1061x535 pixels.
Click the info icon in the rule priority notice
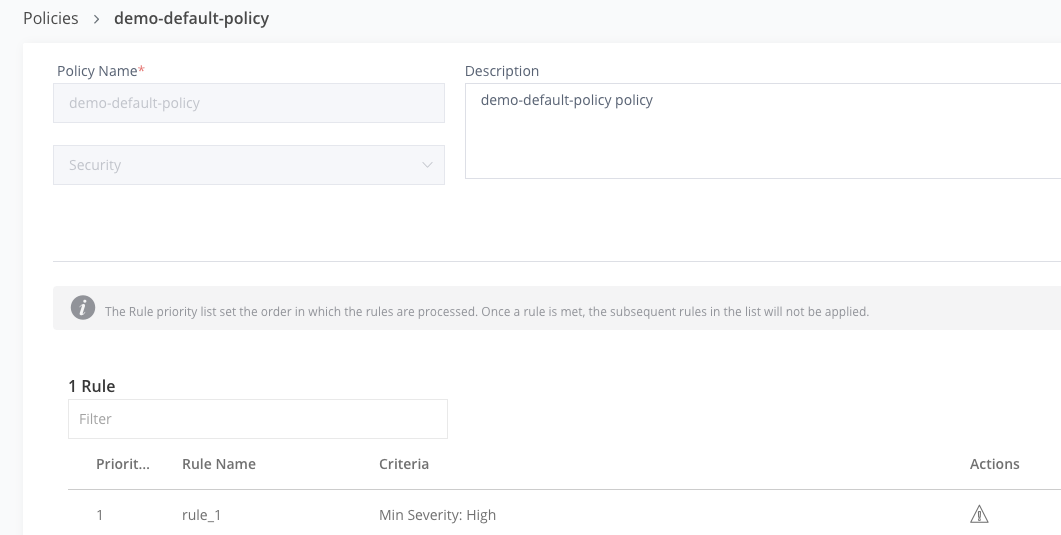click(x=83, y=308)
